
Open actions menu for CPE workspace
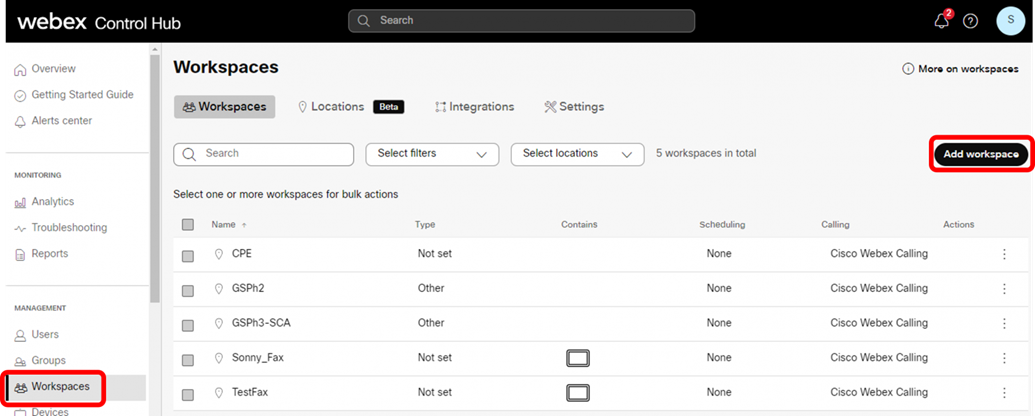pos(1004,254)
